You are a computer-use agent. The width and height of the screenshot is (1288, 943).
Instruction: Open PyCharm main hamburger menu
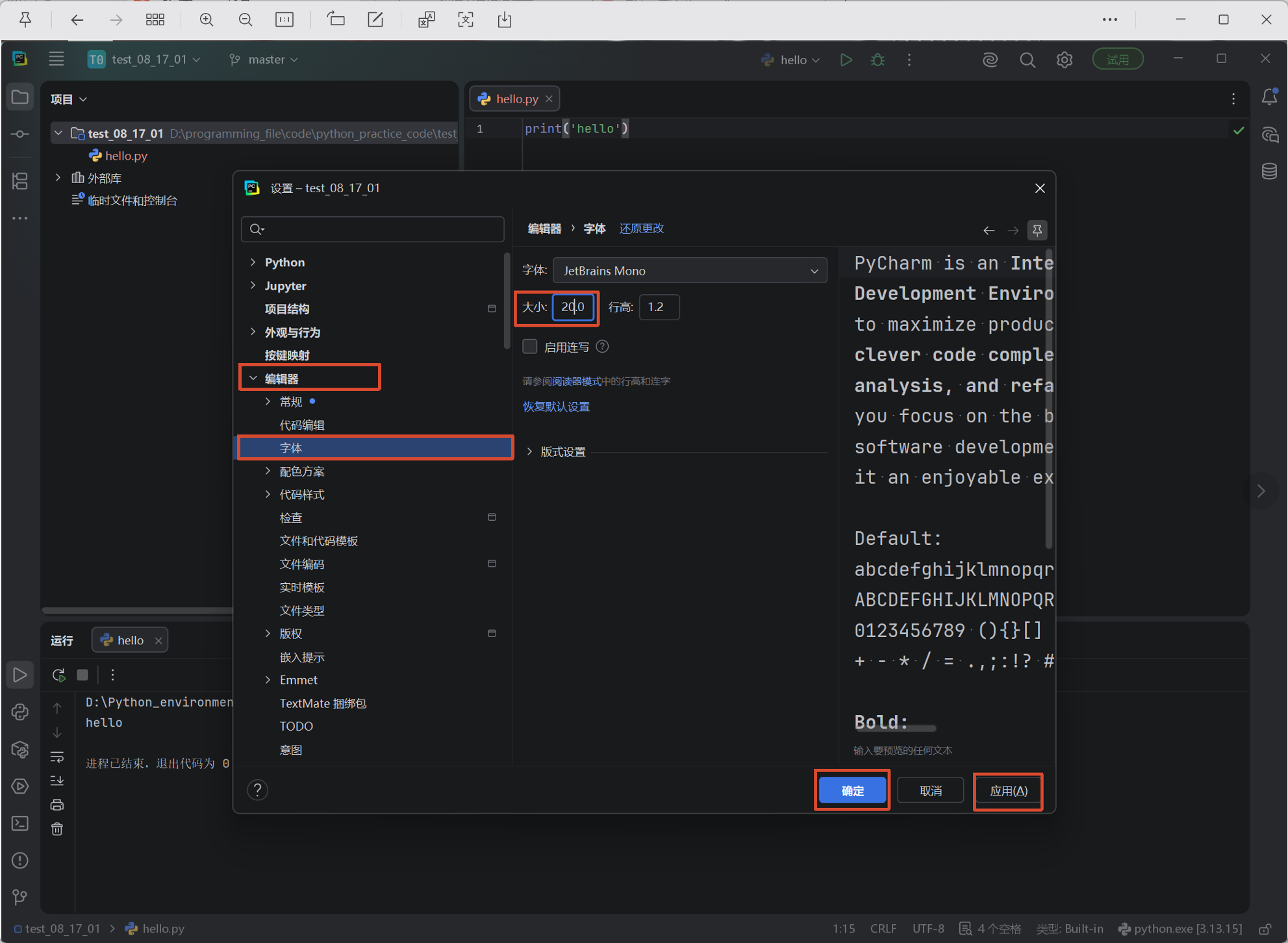57,59
